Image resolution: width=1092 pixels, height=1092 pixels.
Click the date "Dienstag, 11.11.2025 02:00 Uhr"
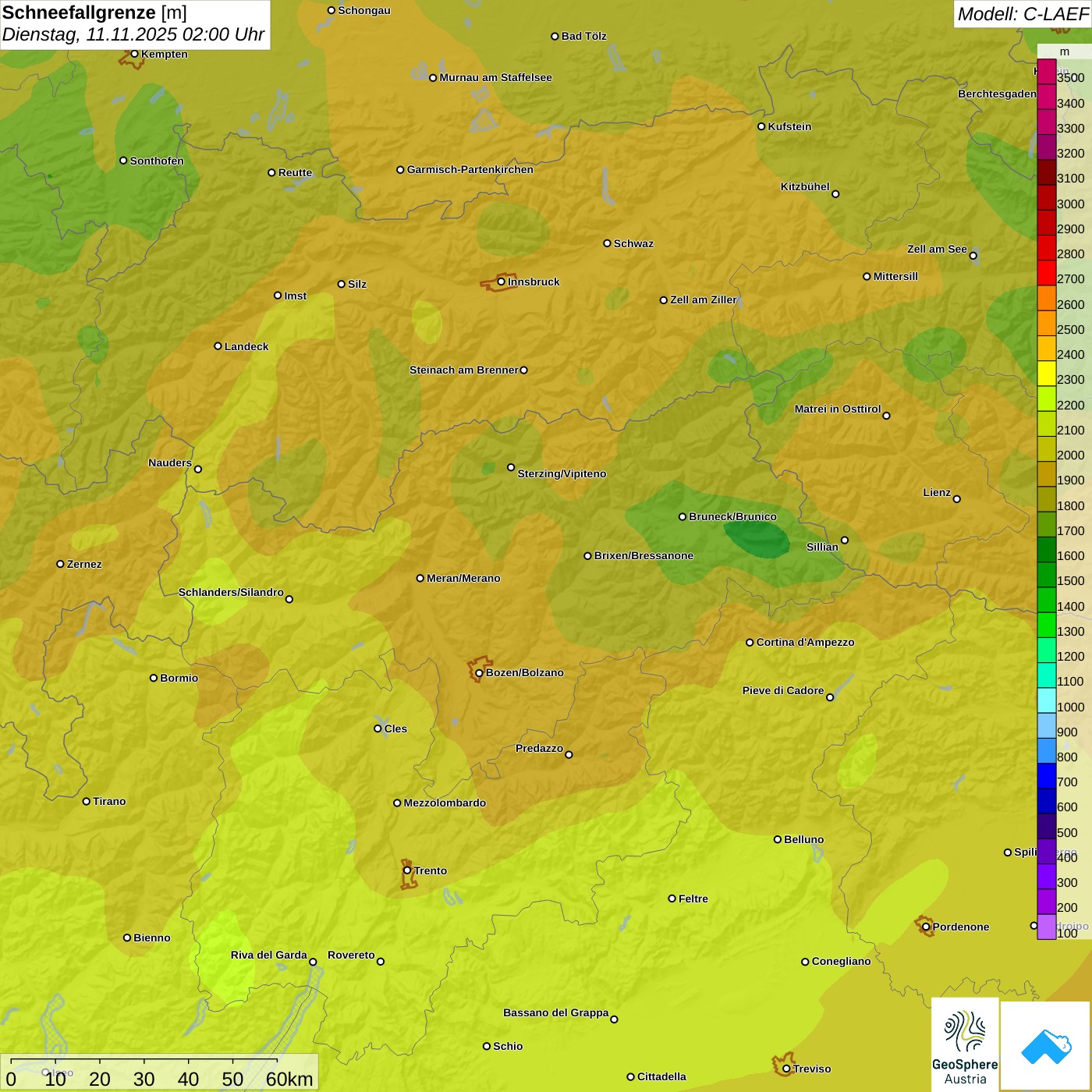tap(133, 35)
